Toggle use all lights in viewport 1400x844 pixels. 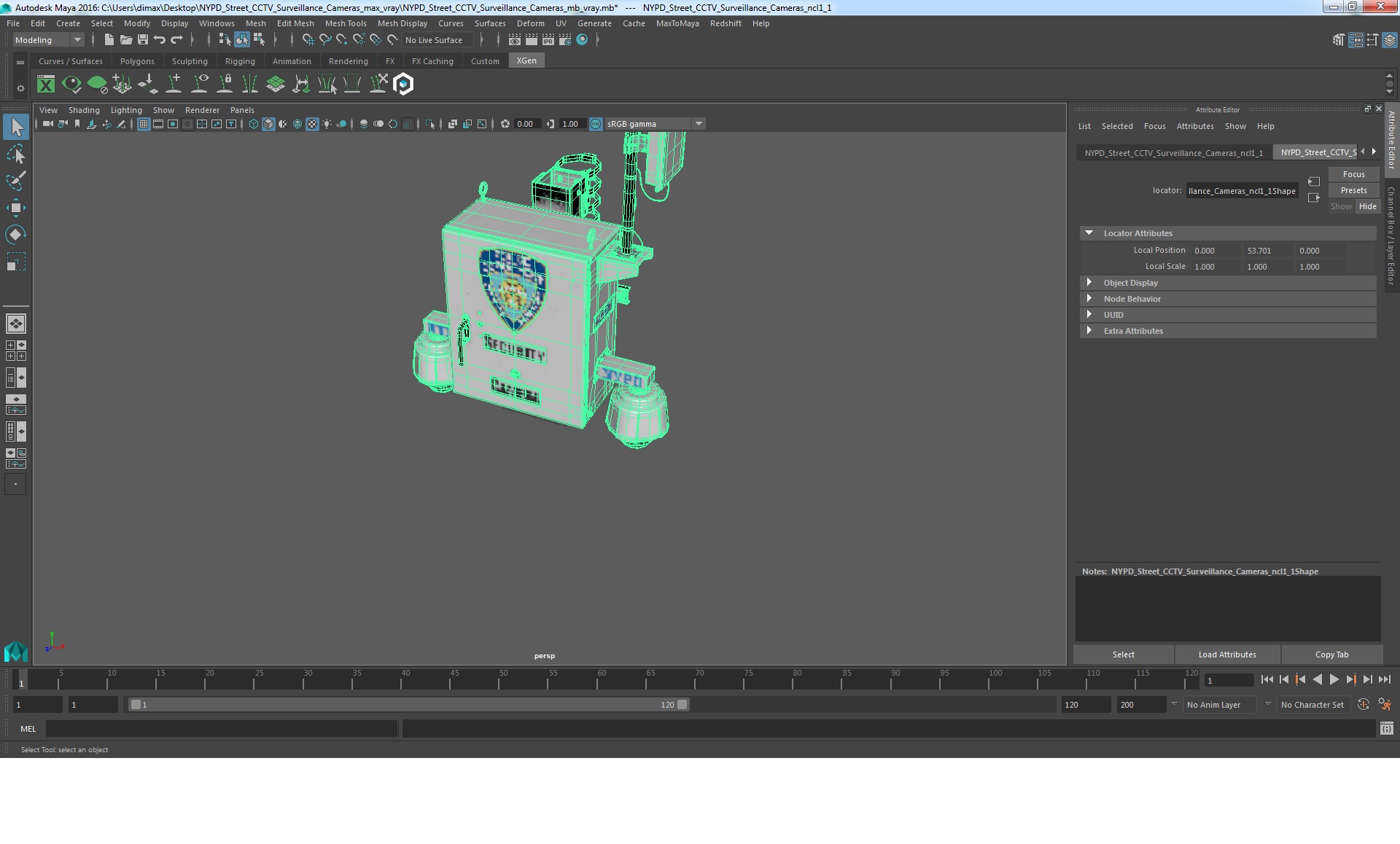tap(327, 124)
